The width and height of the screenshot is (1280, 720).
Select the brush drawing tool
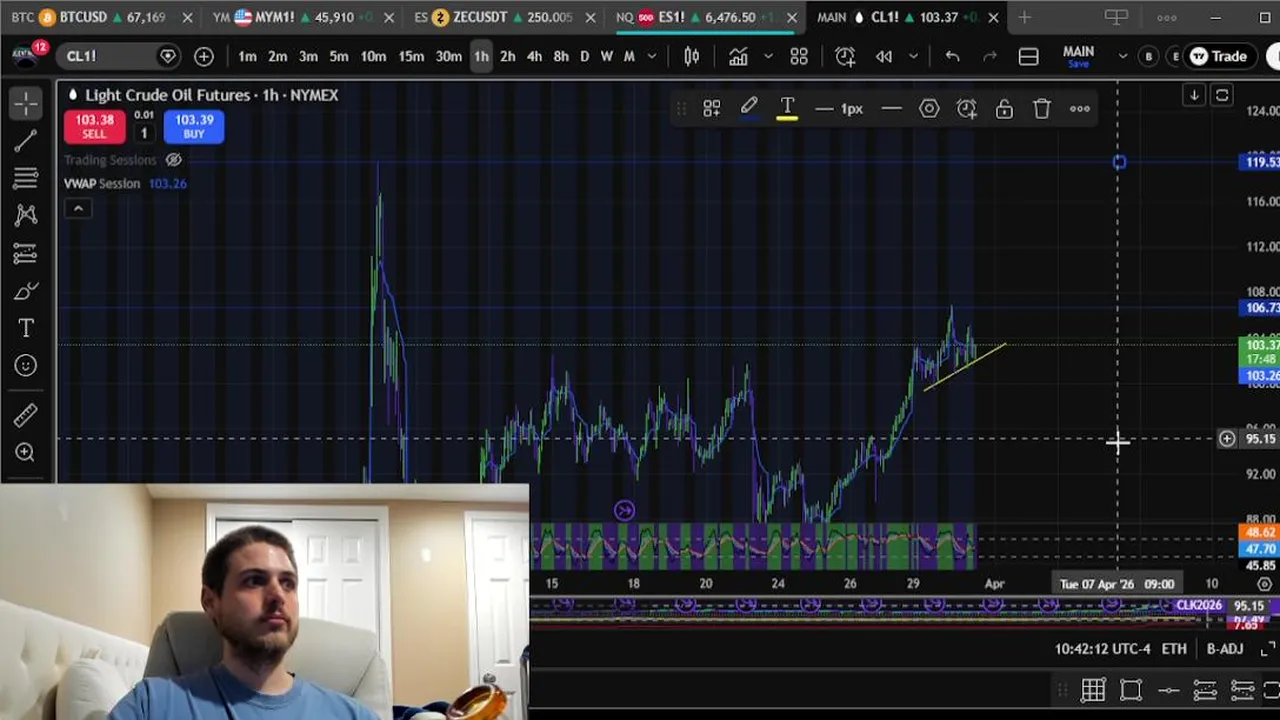(x=26, y=291)
